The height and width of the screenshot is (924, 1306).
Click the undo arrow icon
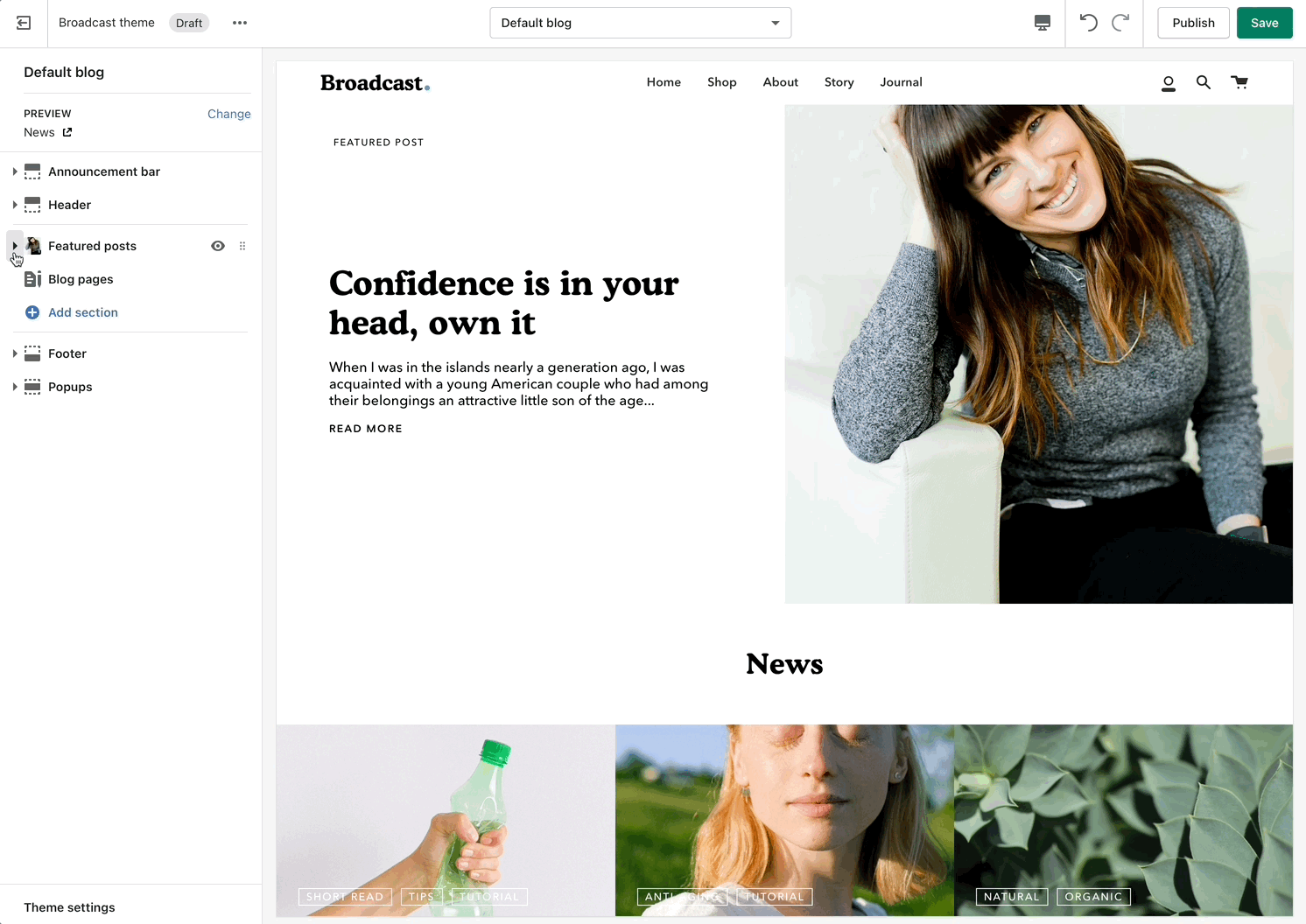point(1088,23)
